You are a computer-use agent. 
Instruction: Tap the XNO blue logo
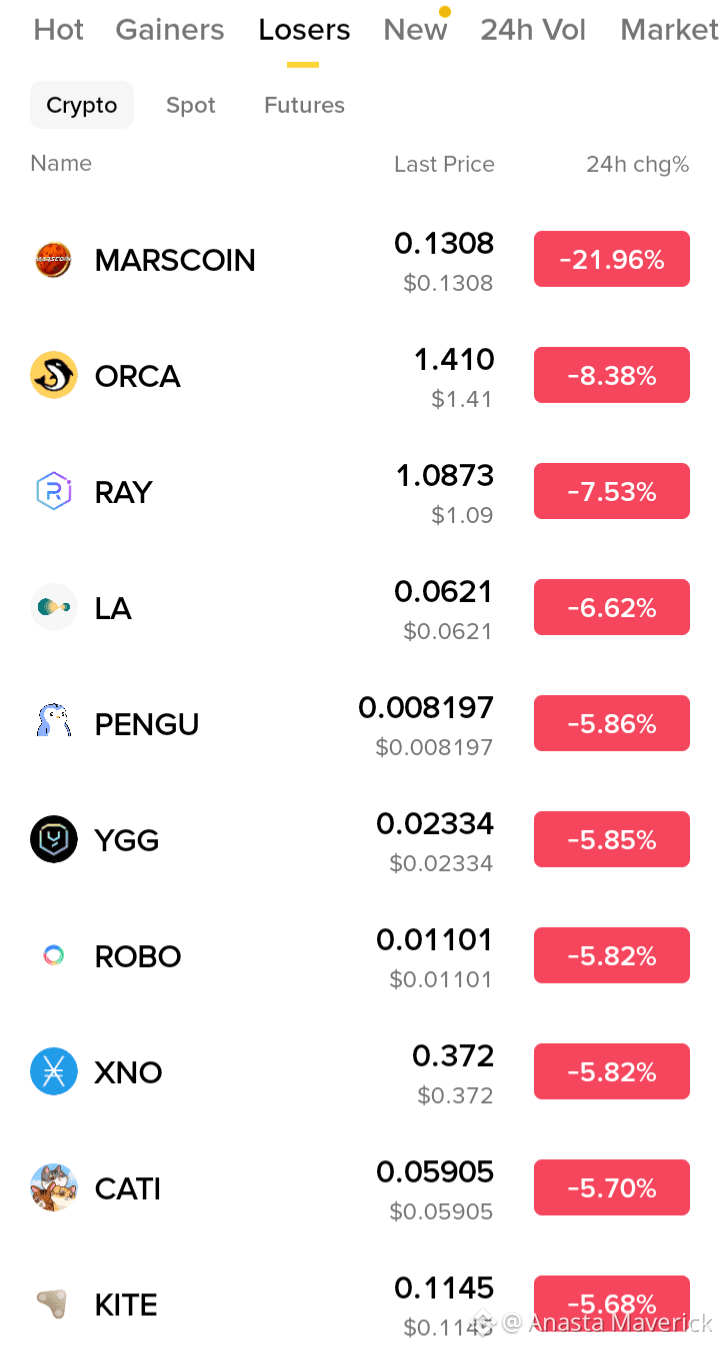(x=54, y=1072)
